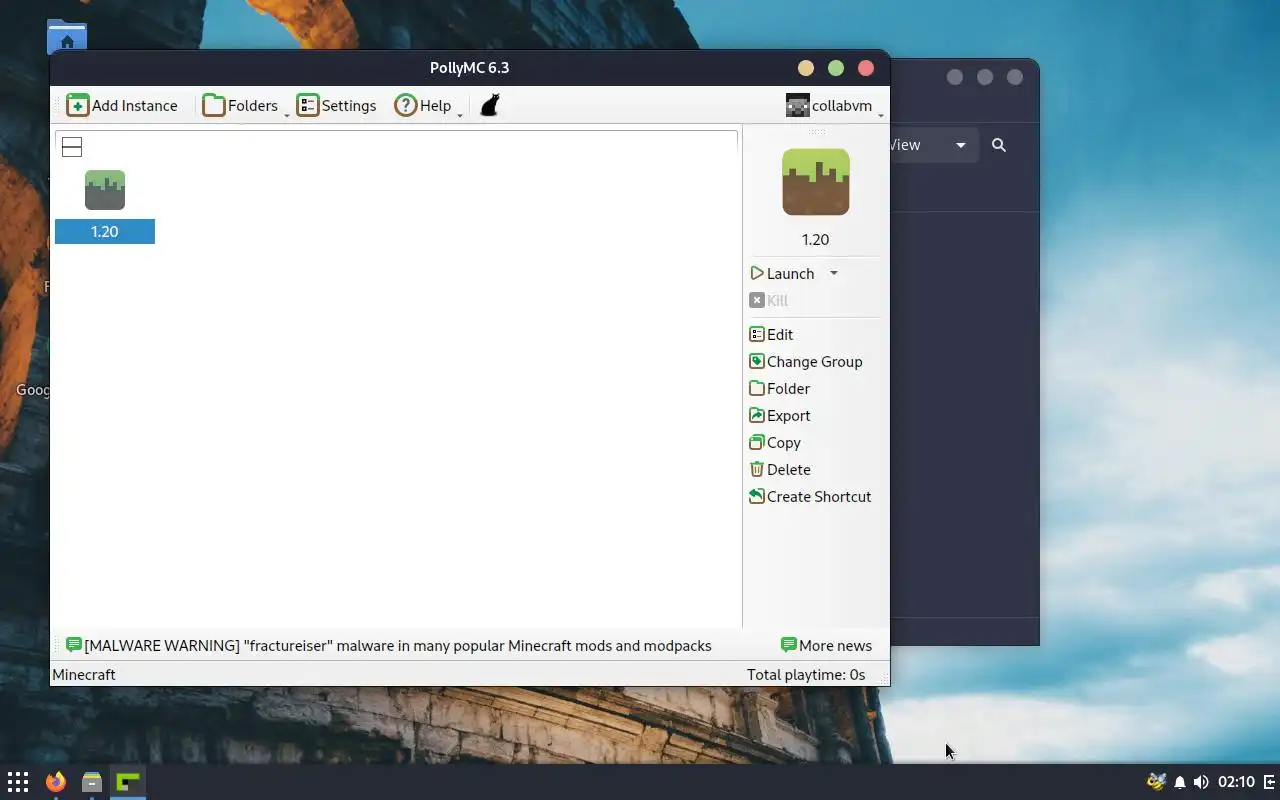Open the collabvm account menu

coord(830,105)
